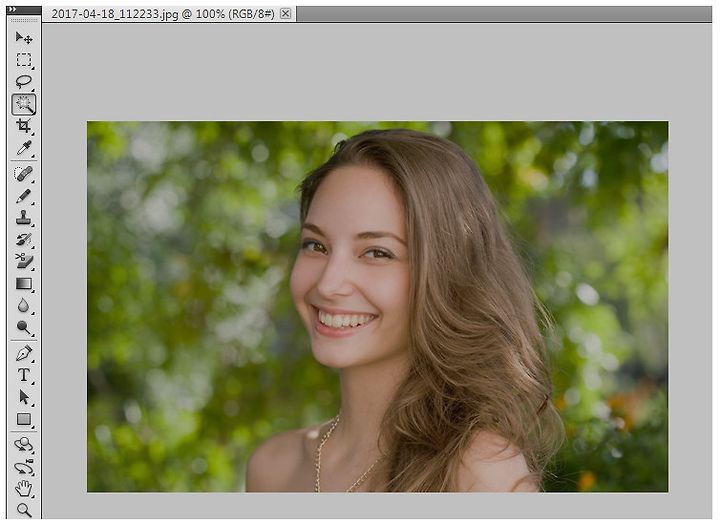Select the Blur tool
The image size is (720, 524).
pos(23,305)
